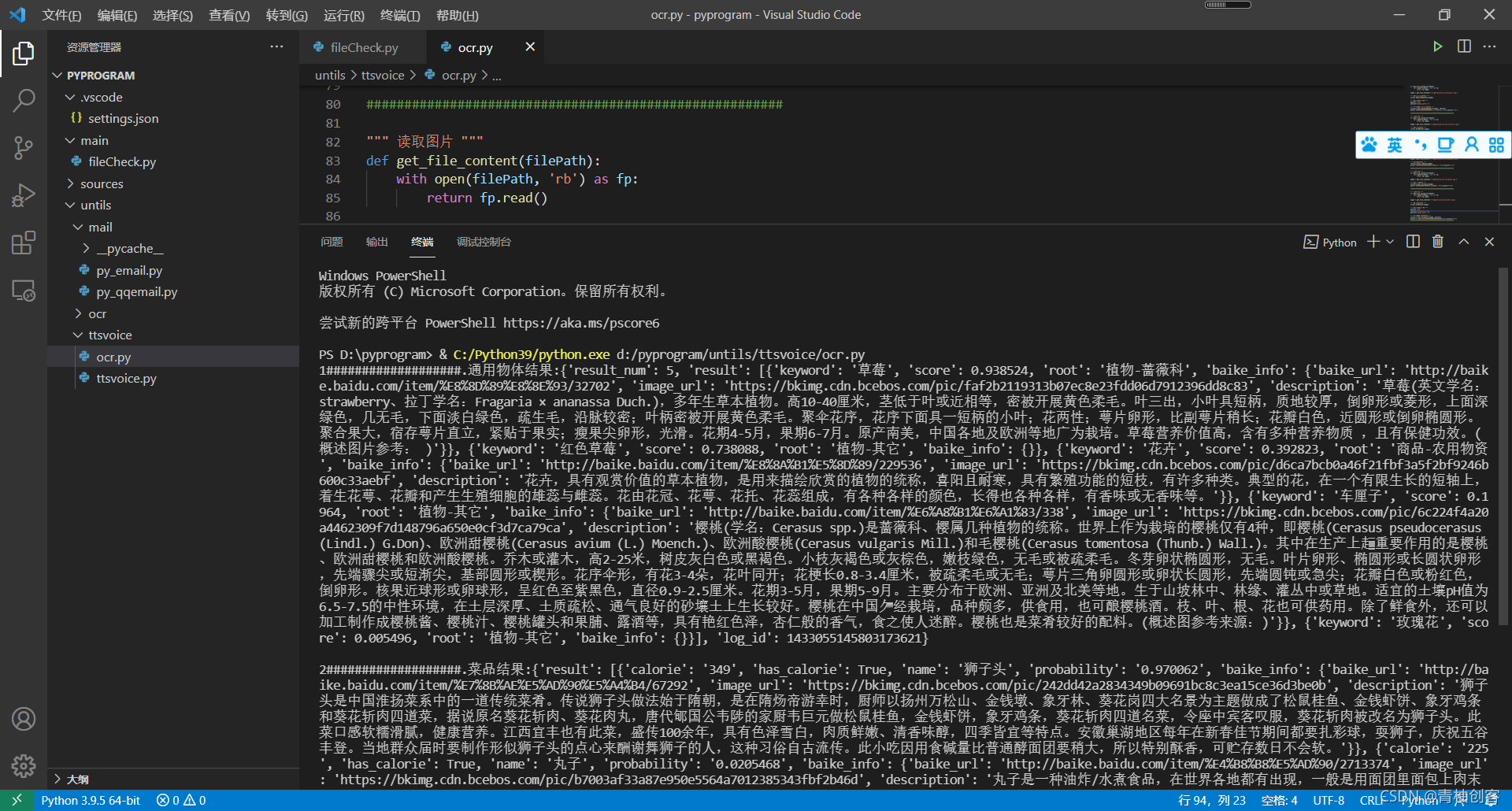Open py_email.py file
Viewport: 1512px width, 811px height.
(x=129, y=270)
